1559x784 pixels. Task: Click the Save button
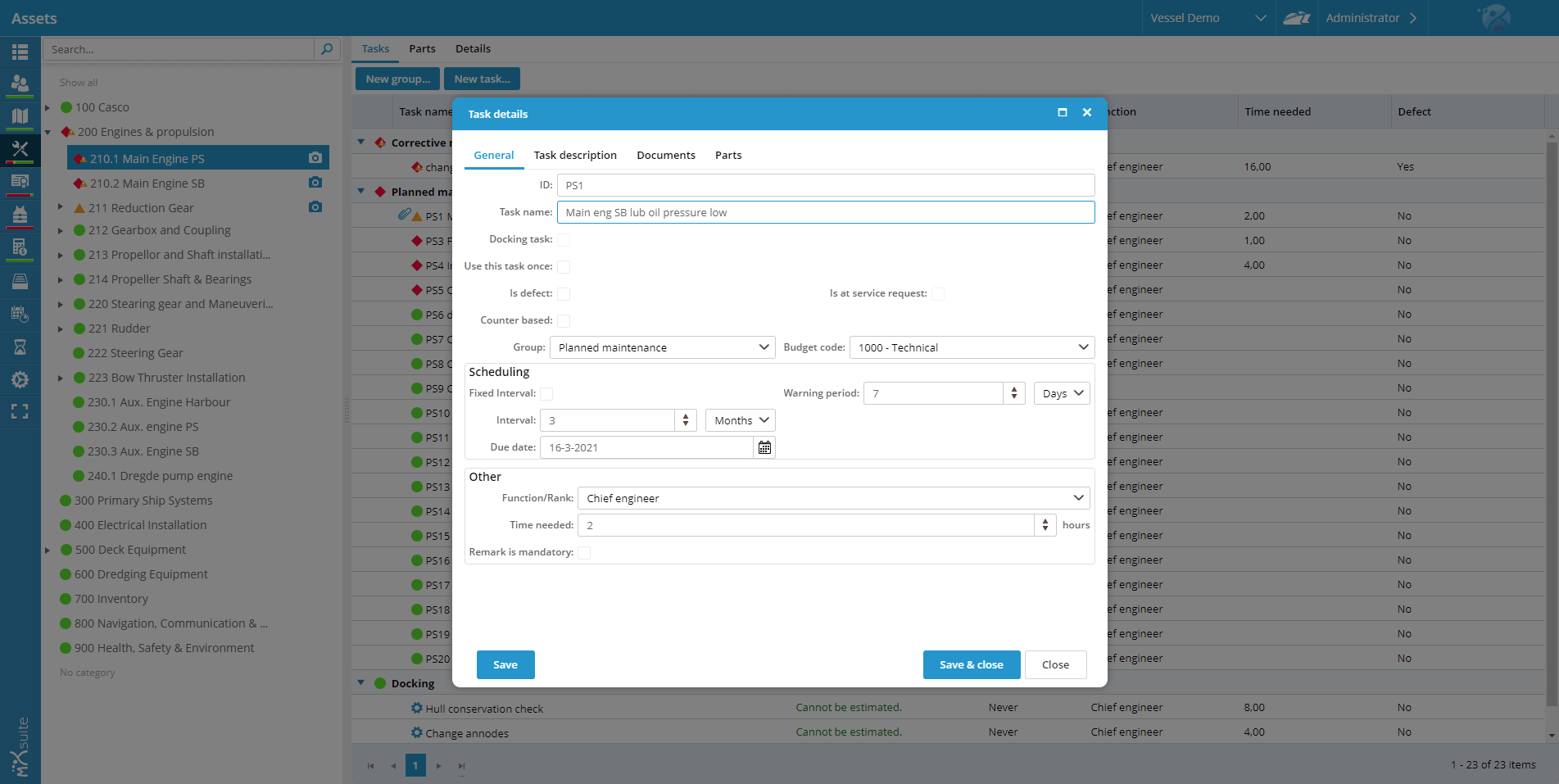coord(505,664)
